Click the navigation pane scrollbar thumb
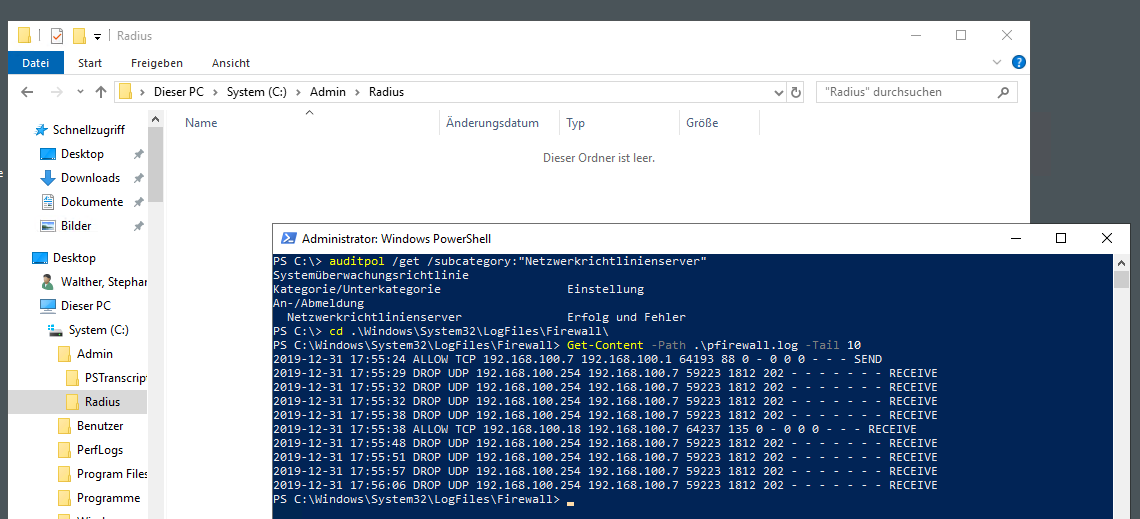The height and width of the screenshot is (519, 1140). (156, 164)
